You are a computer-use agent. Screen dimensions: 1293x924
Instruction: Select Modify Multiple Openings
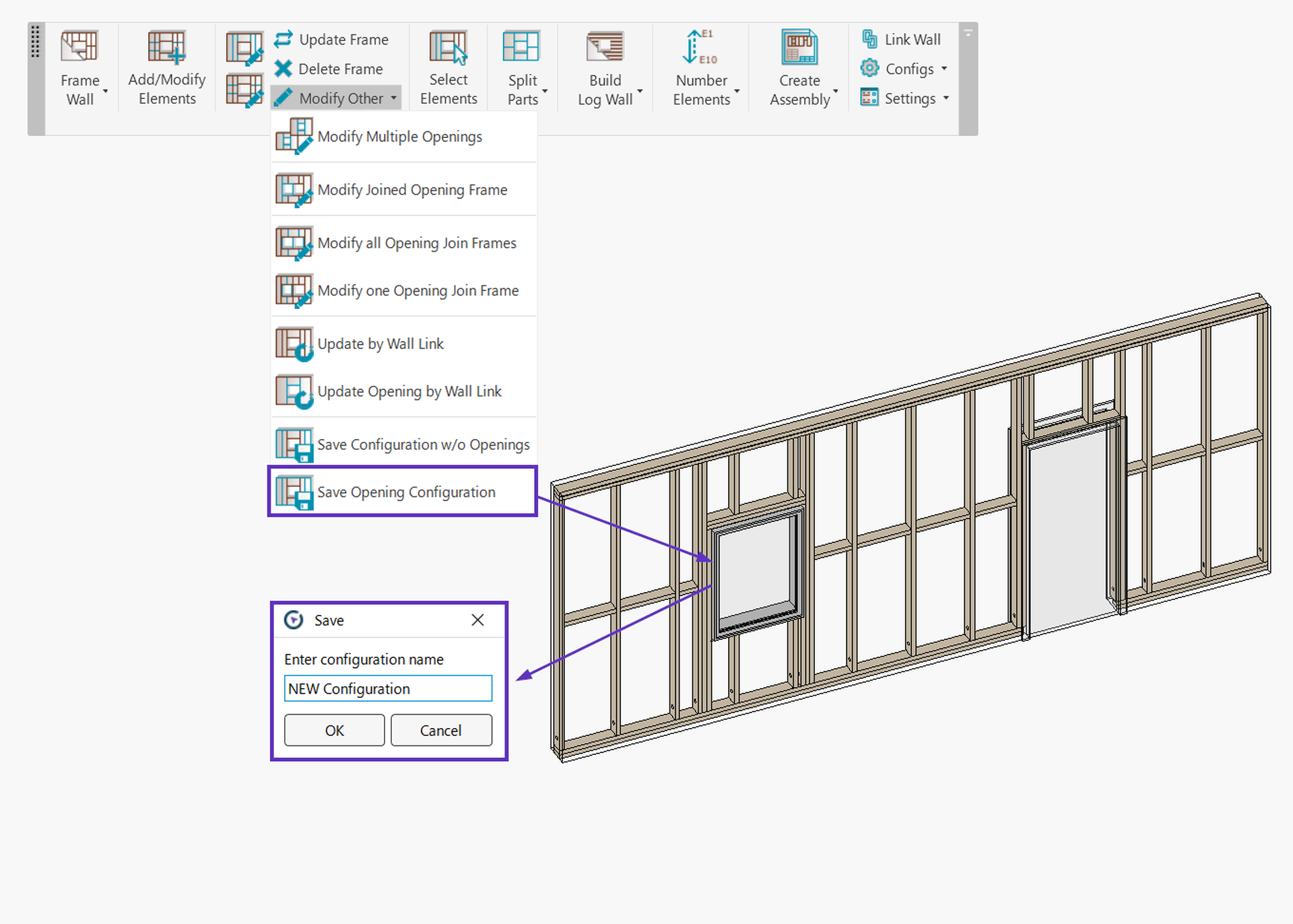point(399,136)
